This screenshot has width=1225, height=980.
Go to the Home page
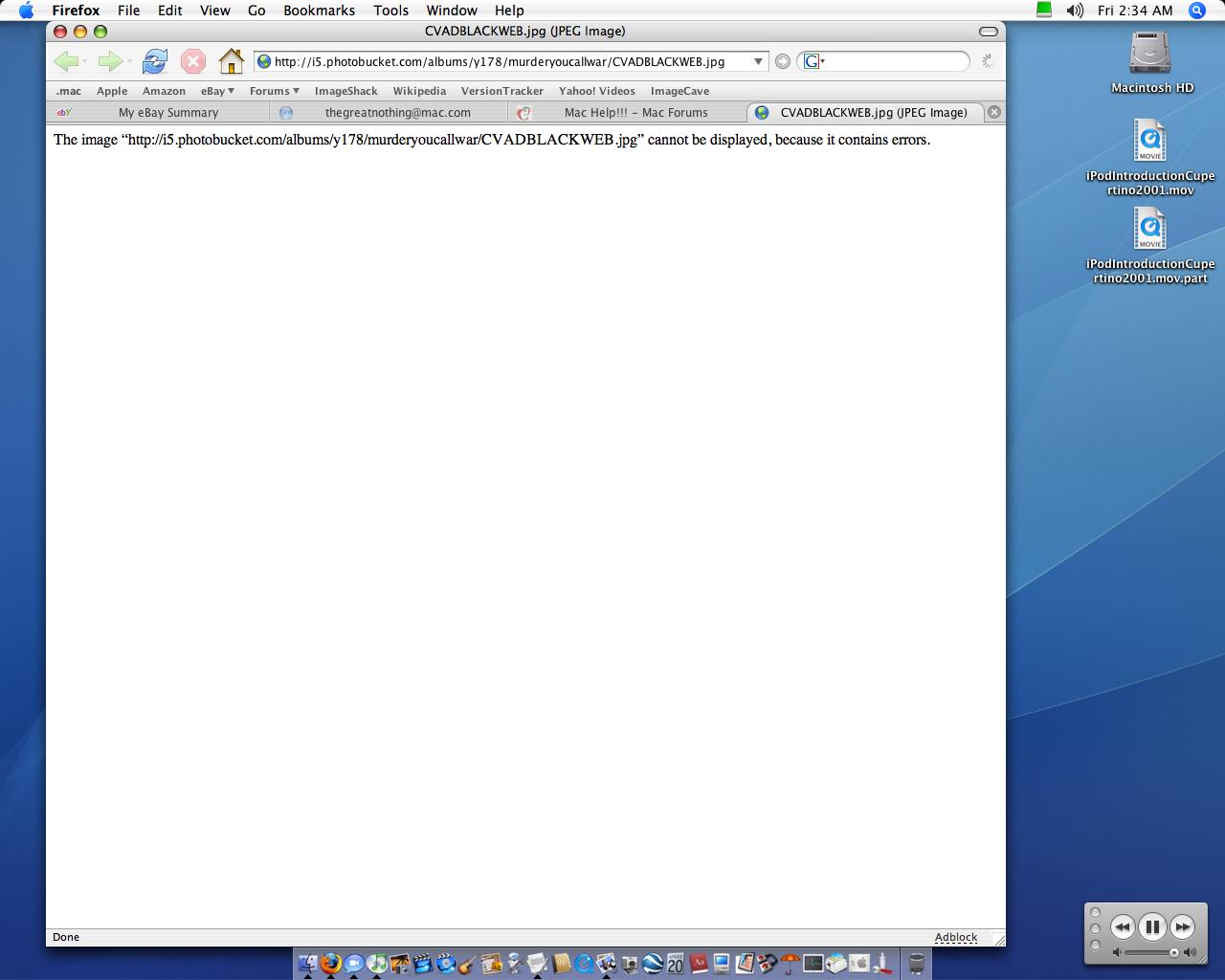coord(232,61)
